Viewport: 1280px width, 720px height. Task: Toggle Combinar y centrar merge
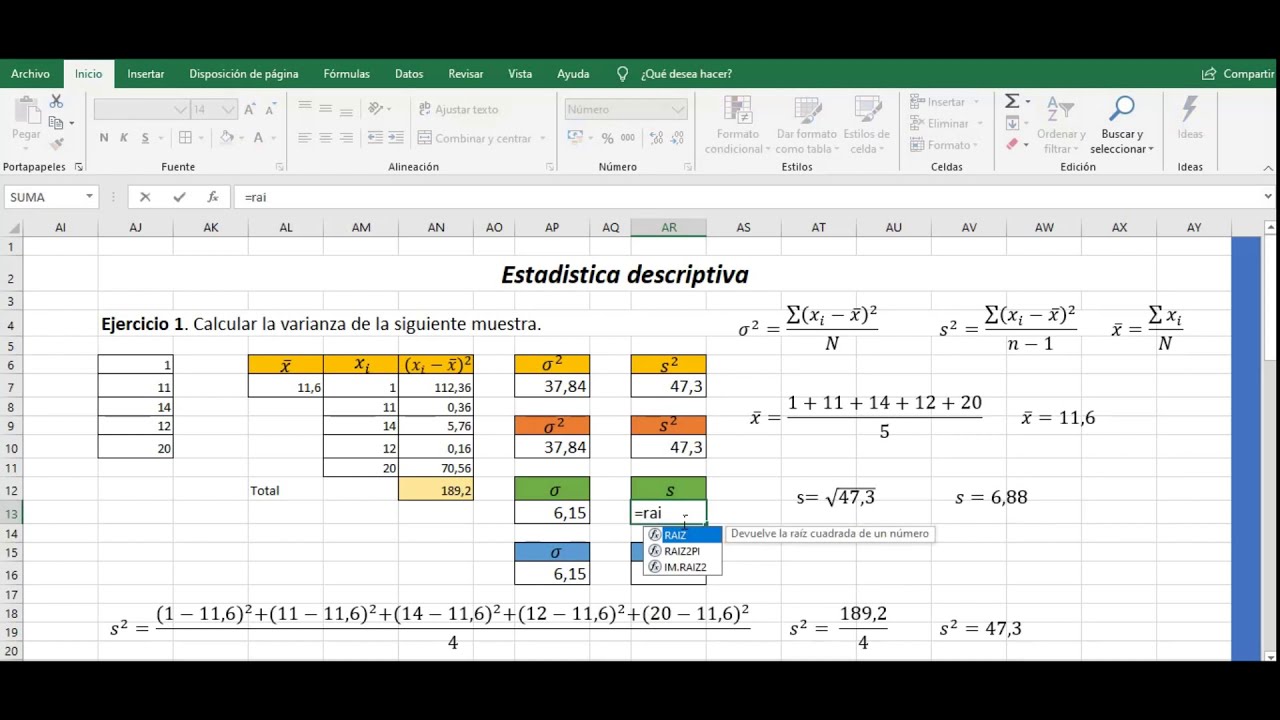coord(476,138)
